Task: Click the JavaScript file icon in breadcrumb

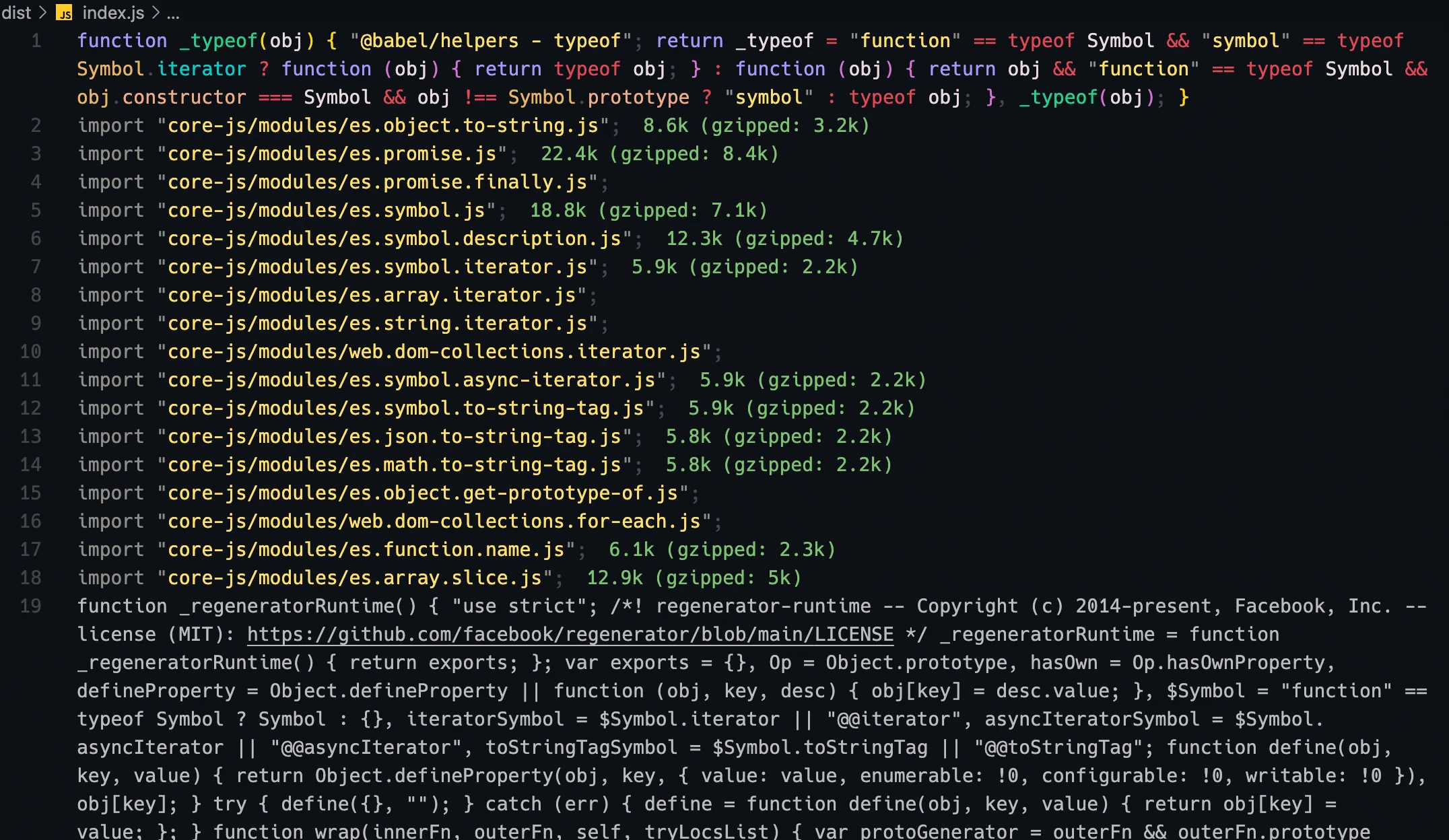Action: point(64,12)
